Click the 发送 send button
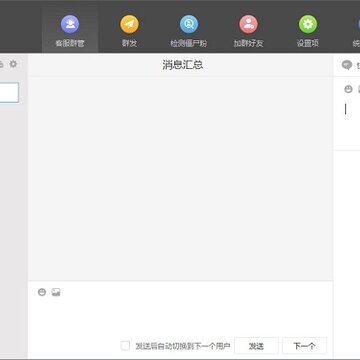360x360 pixels. 256,346
